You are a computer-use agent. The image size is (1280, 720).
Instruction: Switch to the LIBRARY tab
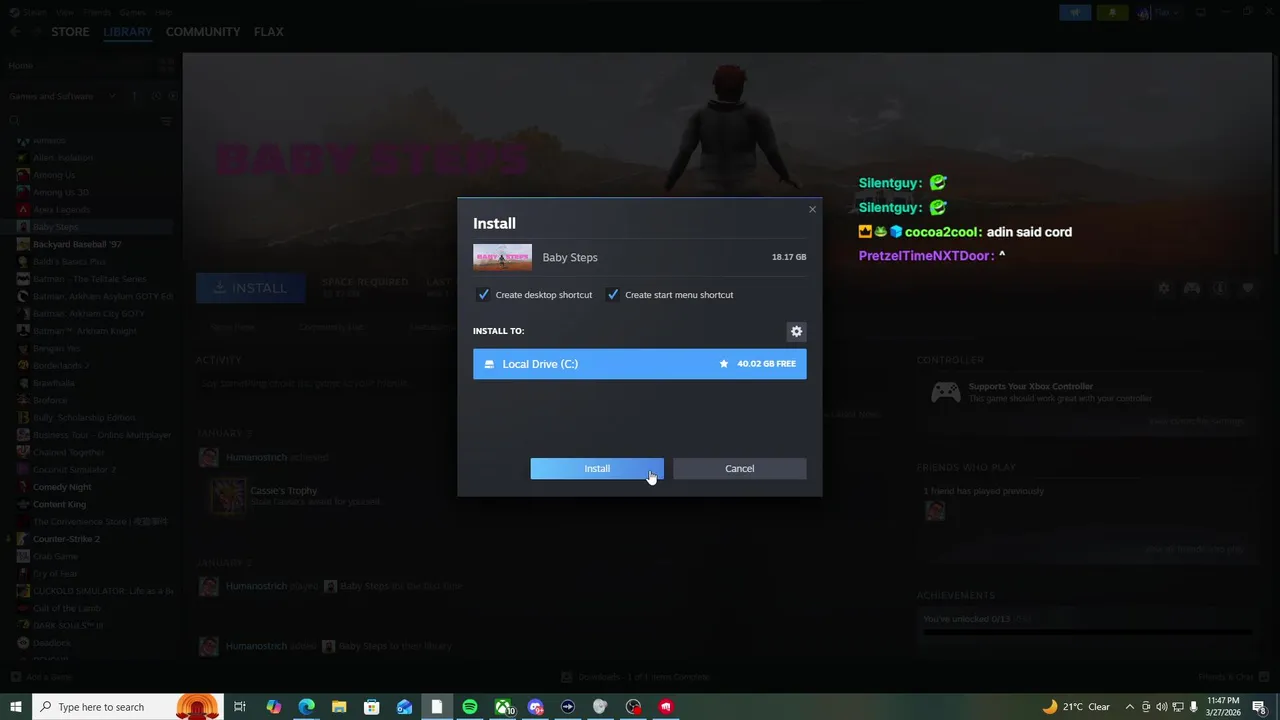128,32
